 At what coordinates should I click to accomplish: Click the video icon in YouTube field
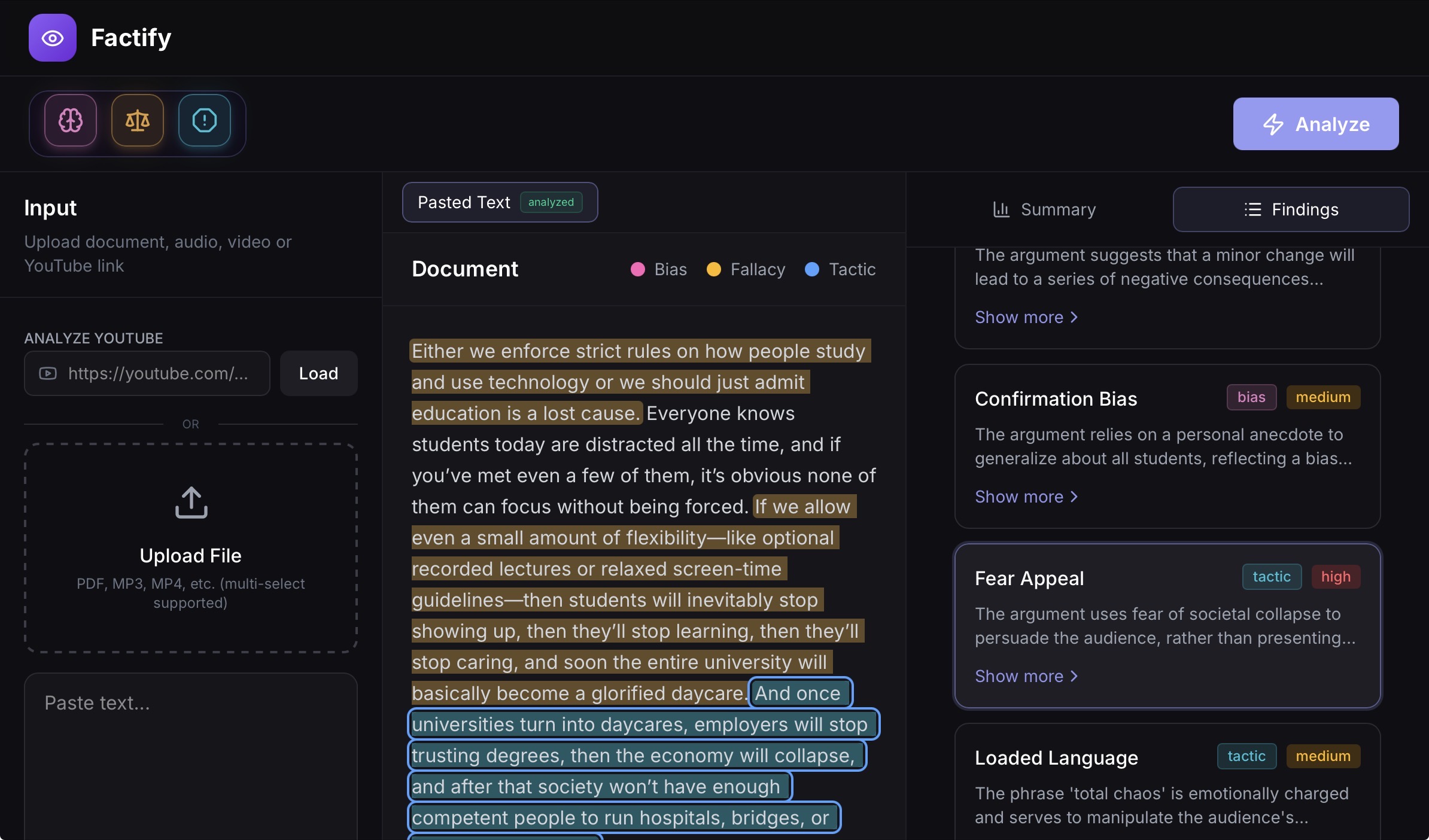48,373
